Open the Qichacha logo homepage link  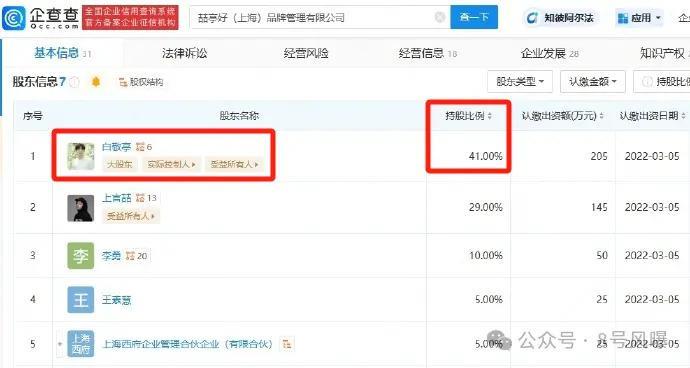click(x=40, y=18)
